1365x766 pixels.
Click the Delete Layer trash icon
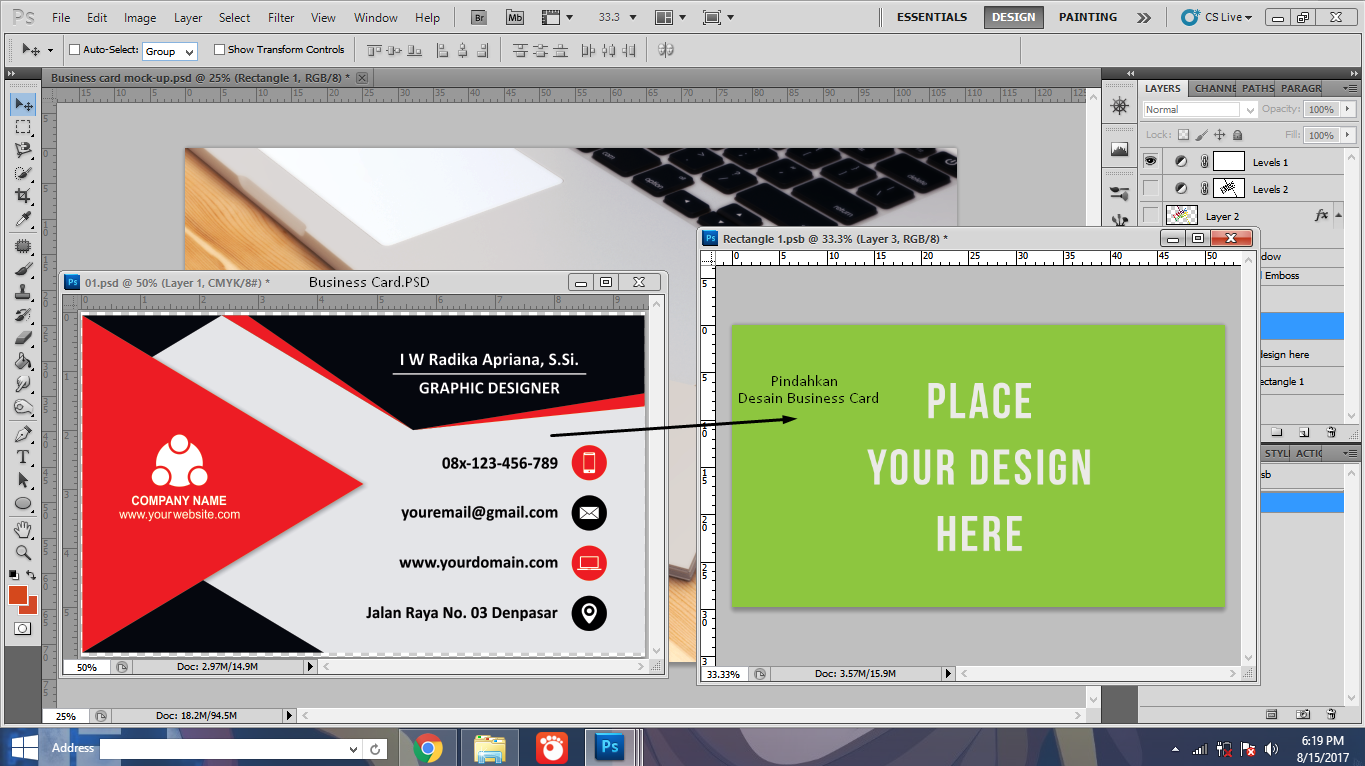(1331, 432)
